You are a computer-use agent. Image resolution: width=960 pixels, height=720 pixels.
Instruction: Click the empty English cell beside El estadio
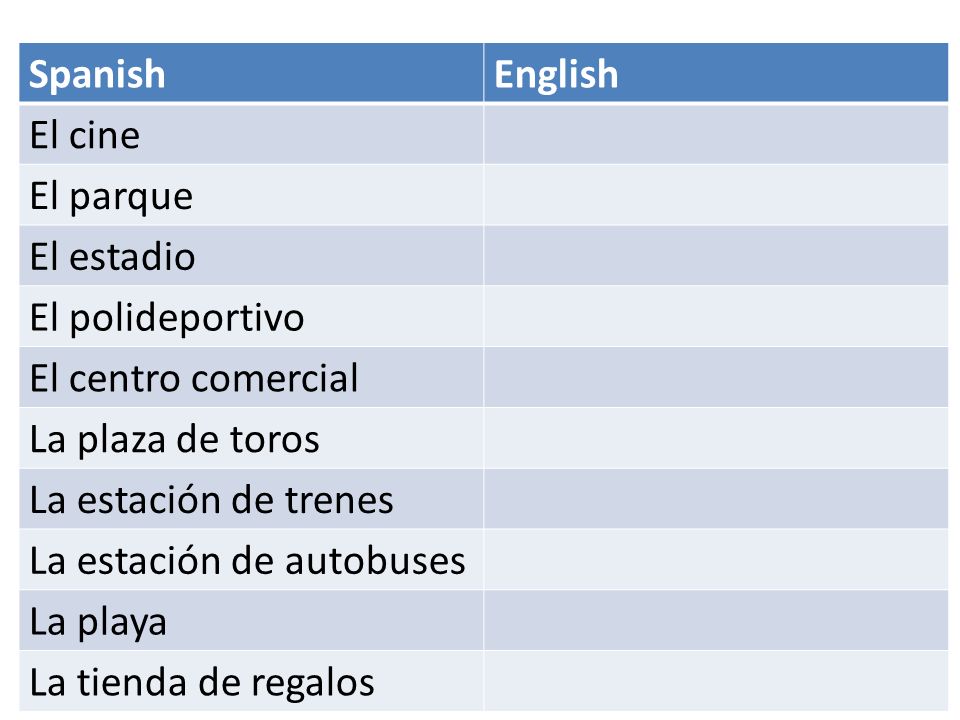[x=716, y=256]
